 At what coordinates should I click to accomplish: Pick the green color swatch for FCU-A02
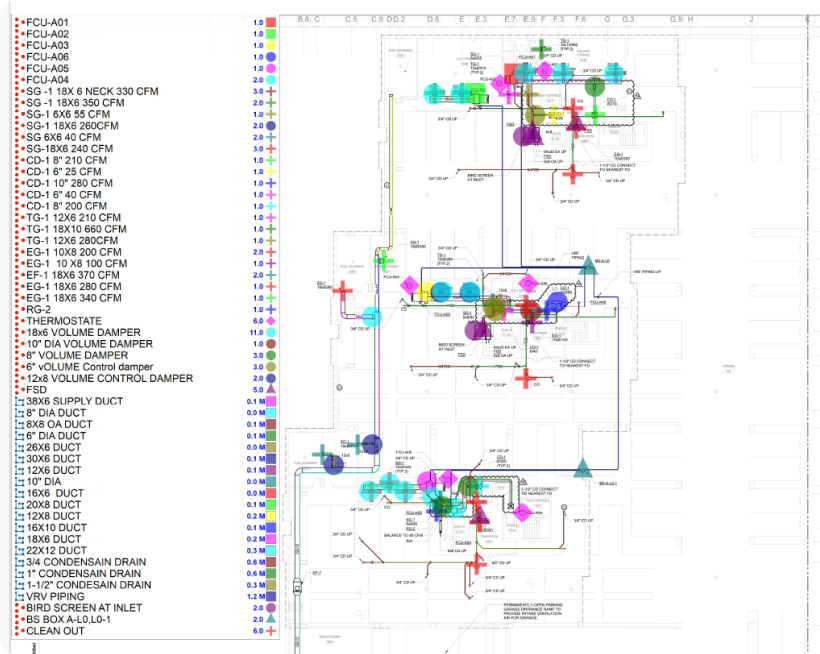[271, 33]
